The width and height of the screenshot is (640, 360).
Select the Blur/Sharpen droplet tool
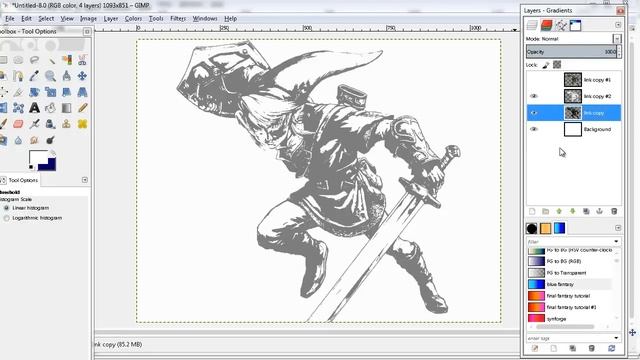(18, 140)
